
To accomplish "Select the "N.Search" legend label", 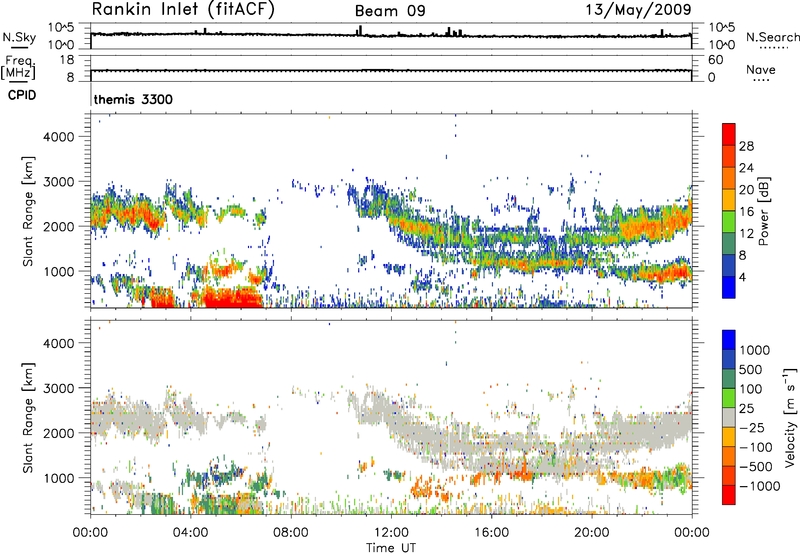I will pos(772,37).
